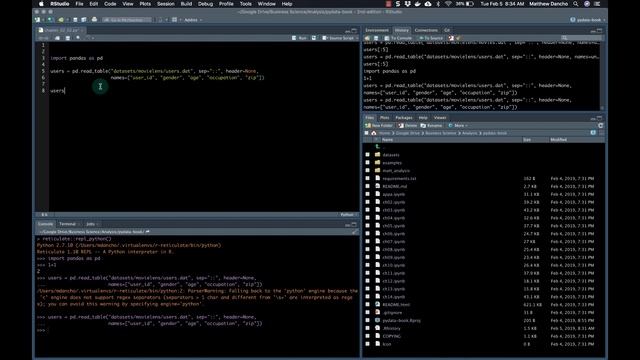Click the Delete button in Files pane
This screenshot has width=640, height=360.
(x=408, y=126)
